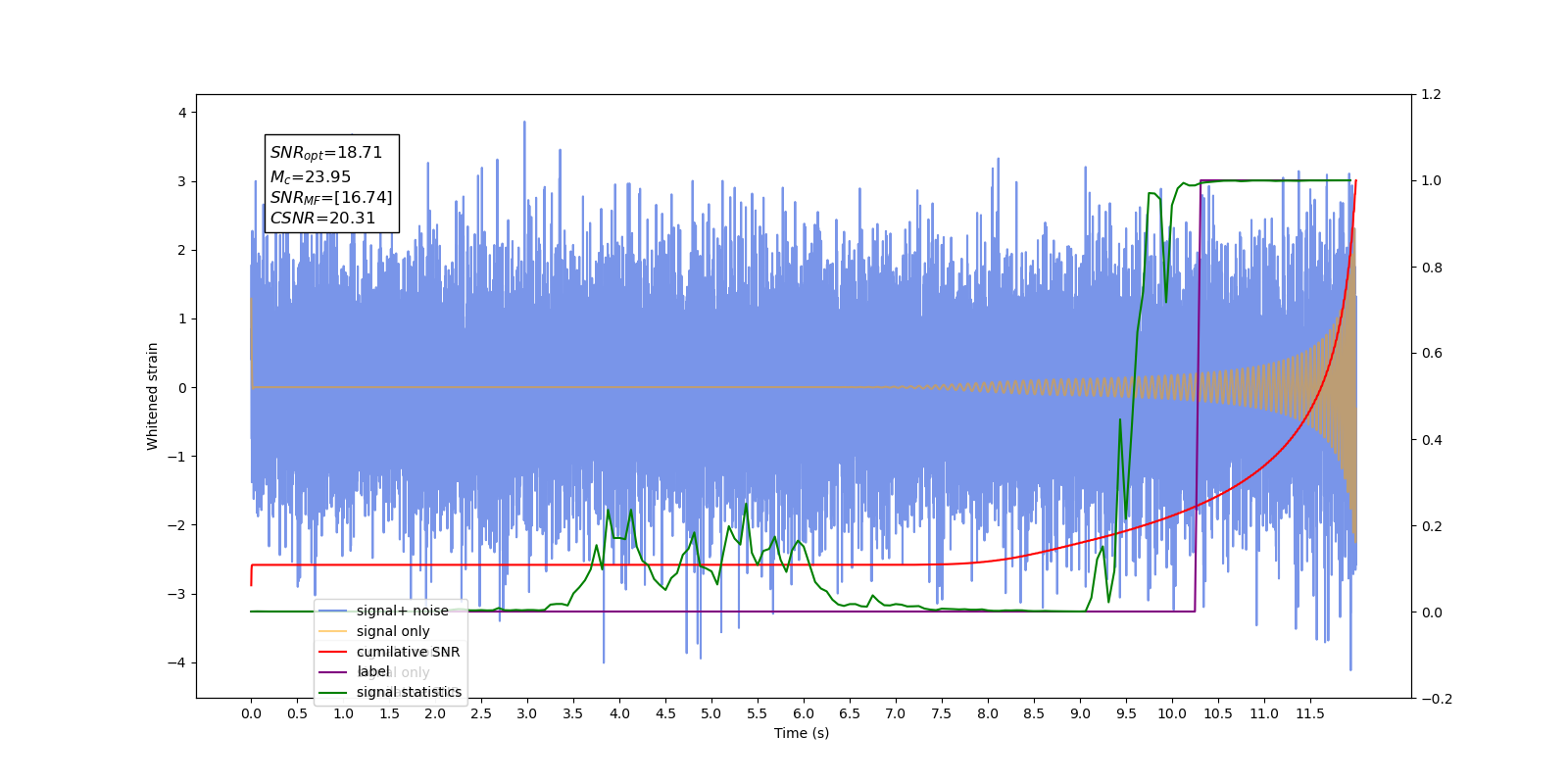Click the 0.8 tick on the right axis
1568x784 pixels.
click(1432, 268)
